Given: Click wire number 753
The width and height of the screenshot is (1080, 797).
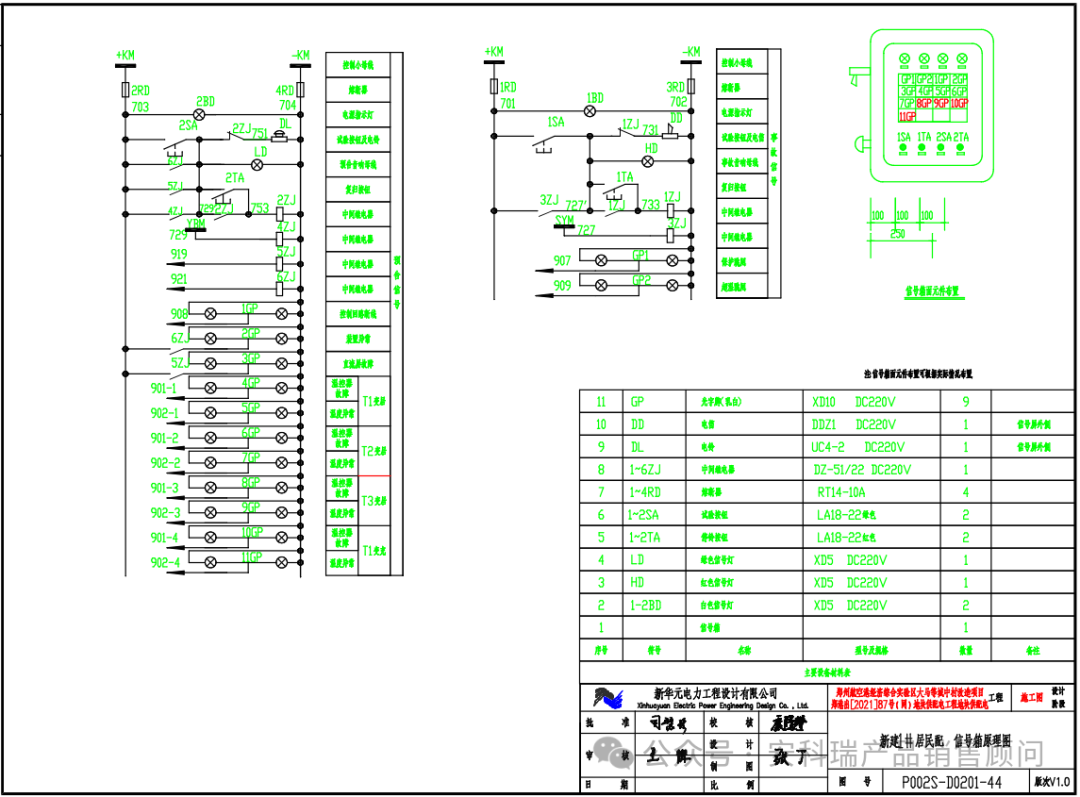Looking at the screenshot, I should pos(260,208).
